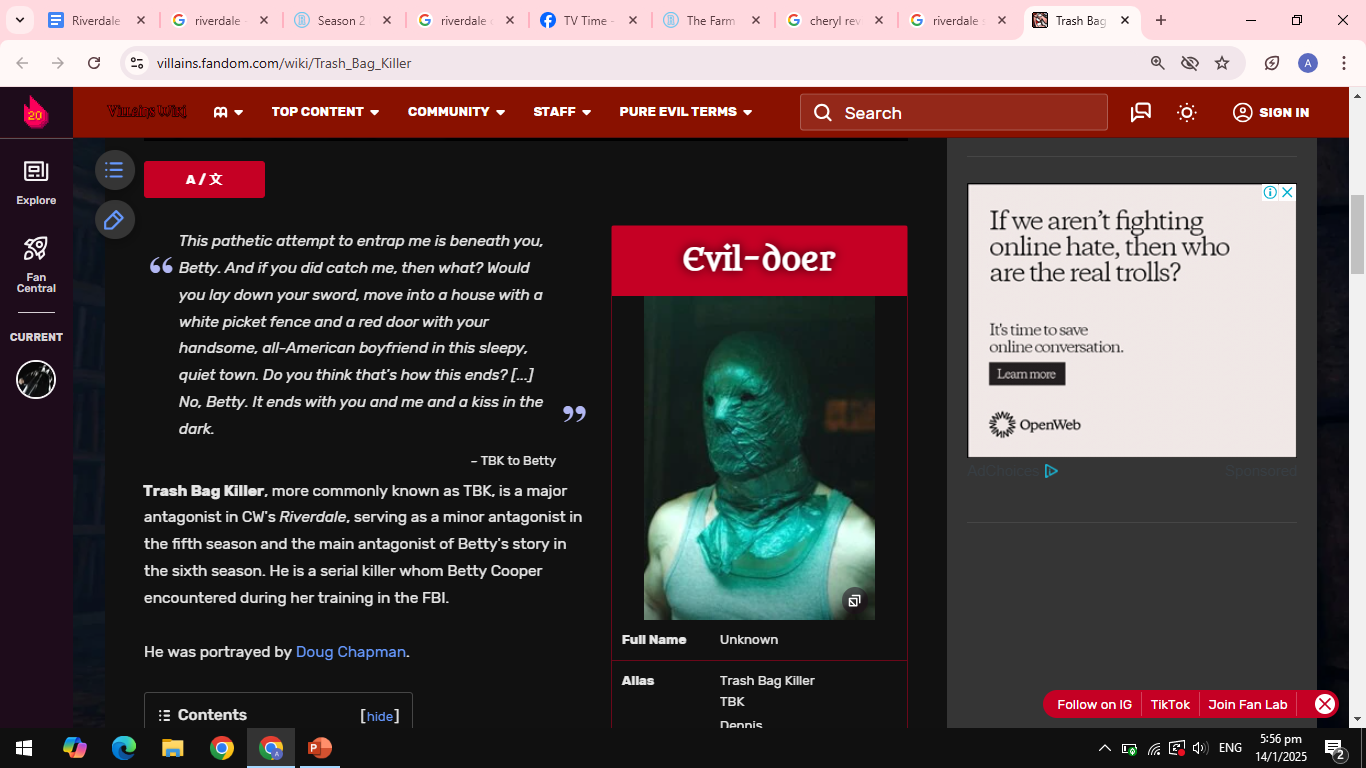Close the Trash Bag tab

(x=1125, y=20)
